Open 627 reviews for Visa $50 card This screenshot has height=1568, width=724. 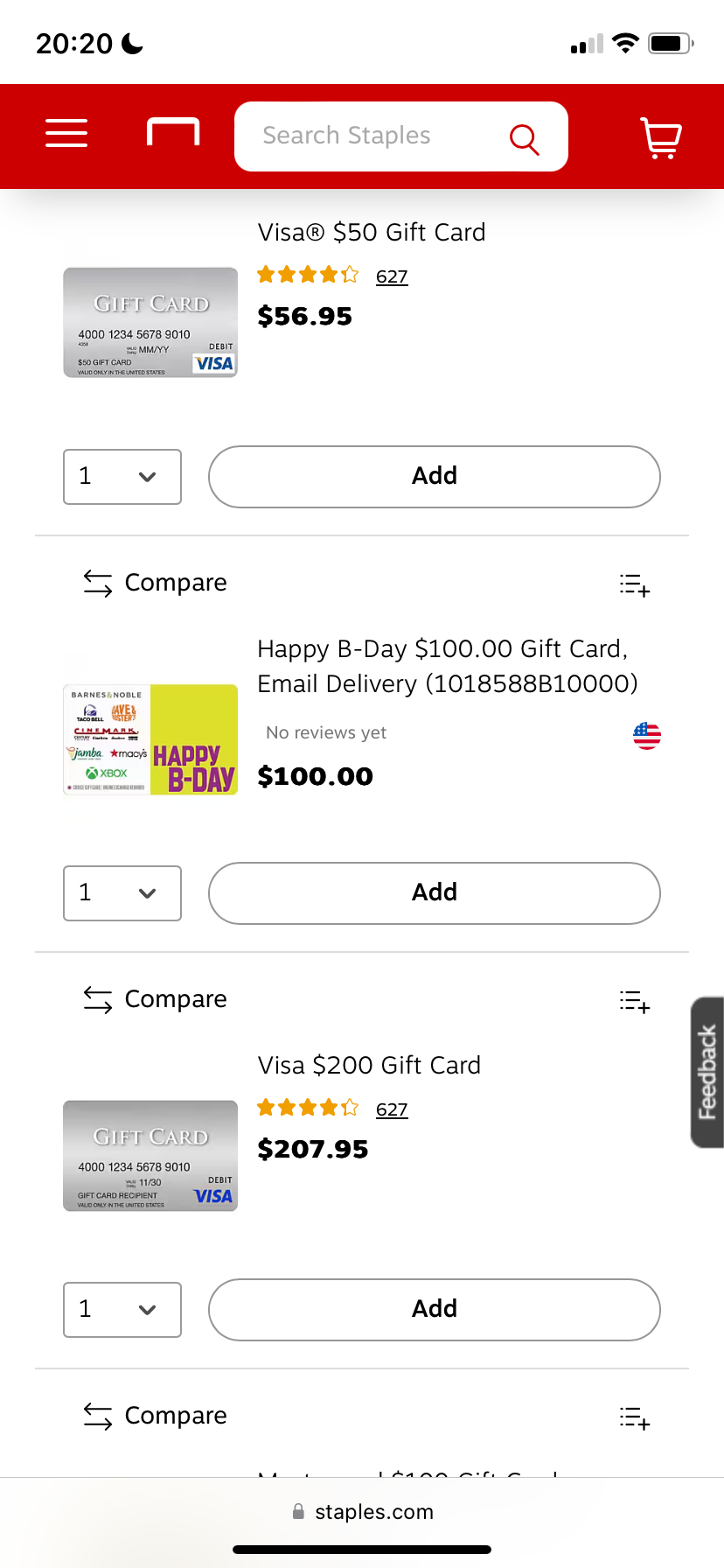(x=392, y=277)
